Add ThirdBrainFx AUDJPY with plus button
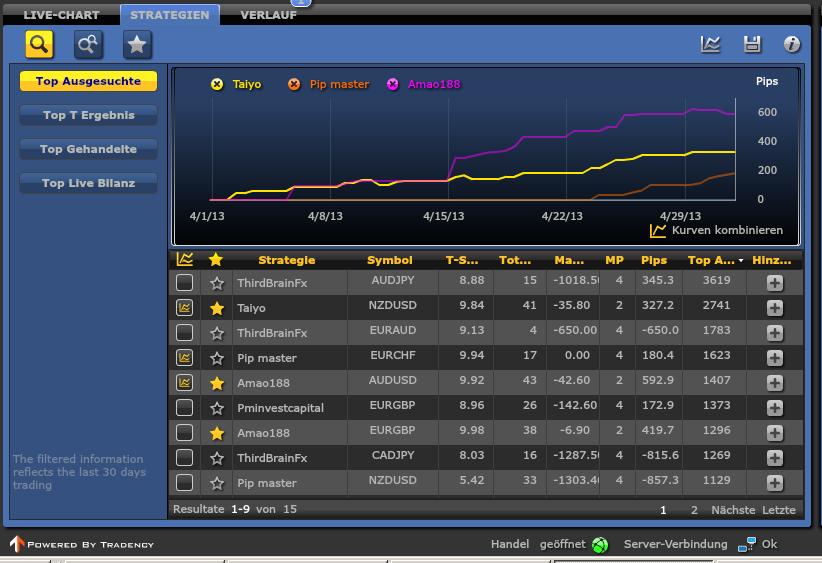This screenshot has height=563, width=822. (x=774, y=283)
